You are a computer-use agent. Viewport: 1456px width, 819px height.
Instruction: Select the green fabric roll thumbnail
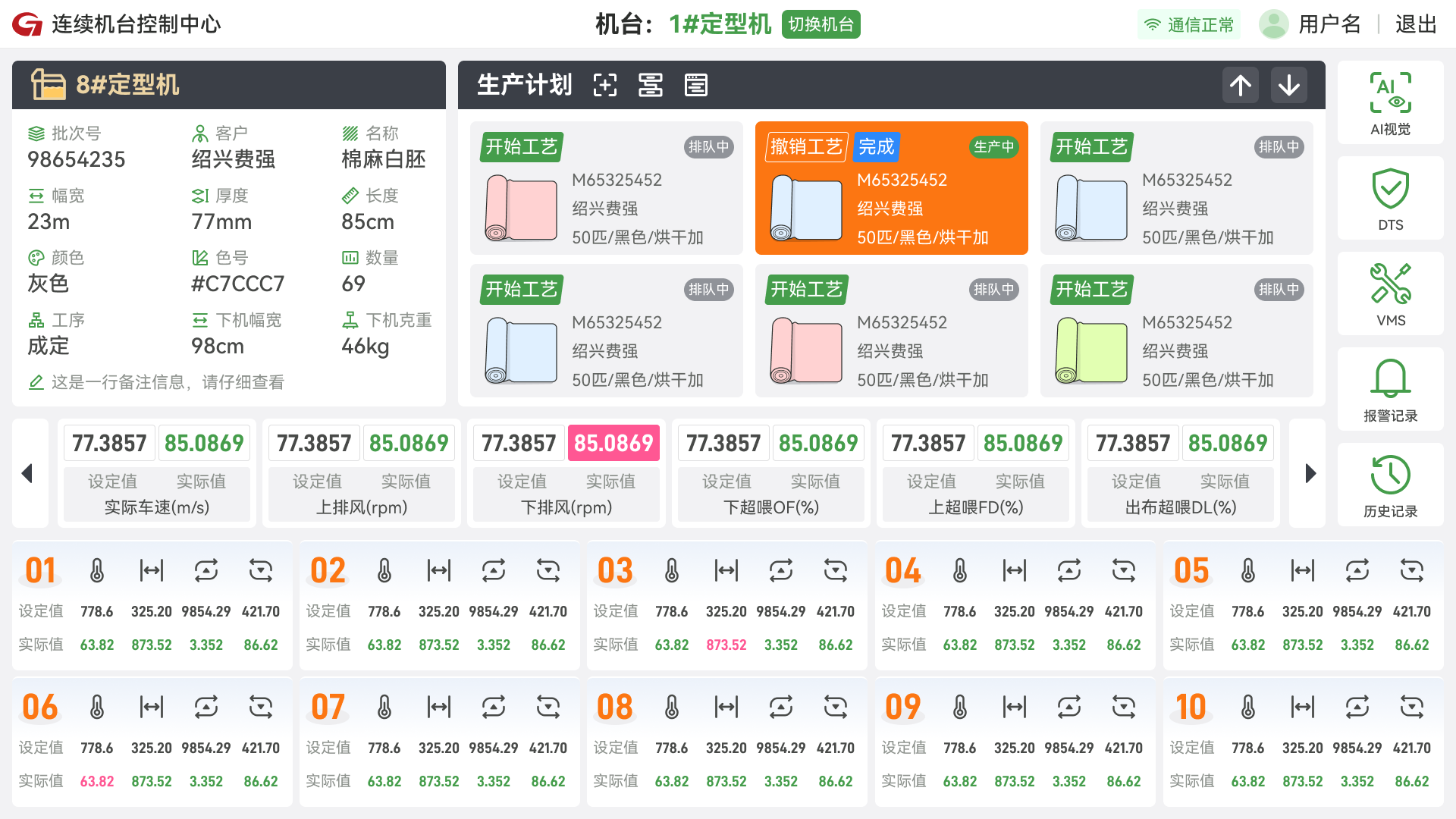click(1091, 351)
